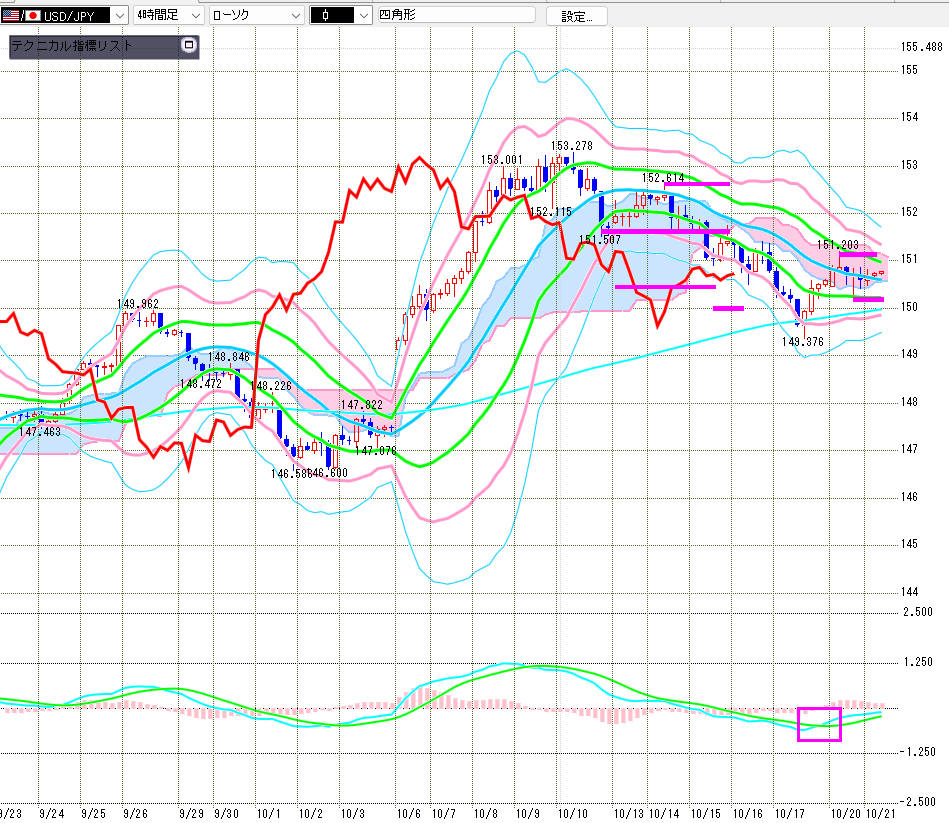This screenshot has width=949, height=823.
Task: Click the 155.488 top price axis label
Action: [921, 47]
